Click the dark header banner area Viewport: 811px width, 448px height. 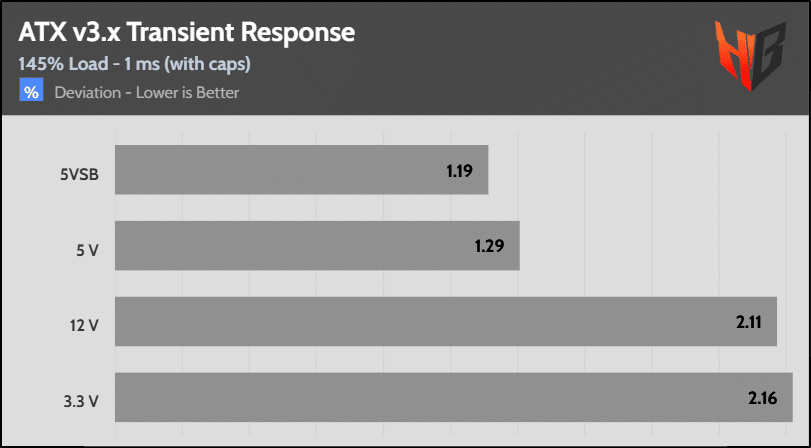pos(406,57)
